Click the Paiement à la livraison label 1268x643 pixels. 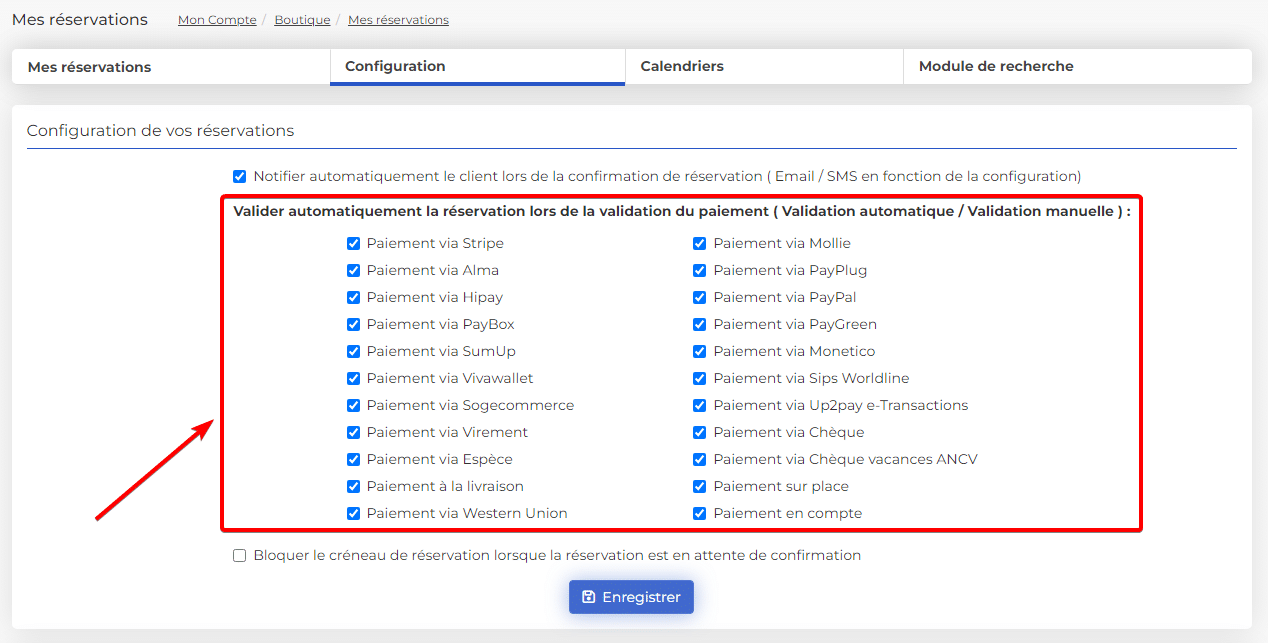click(x=445, y=486)
